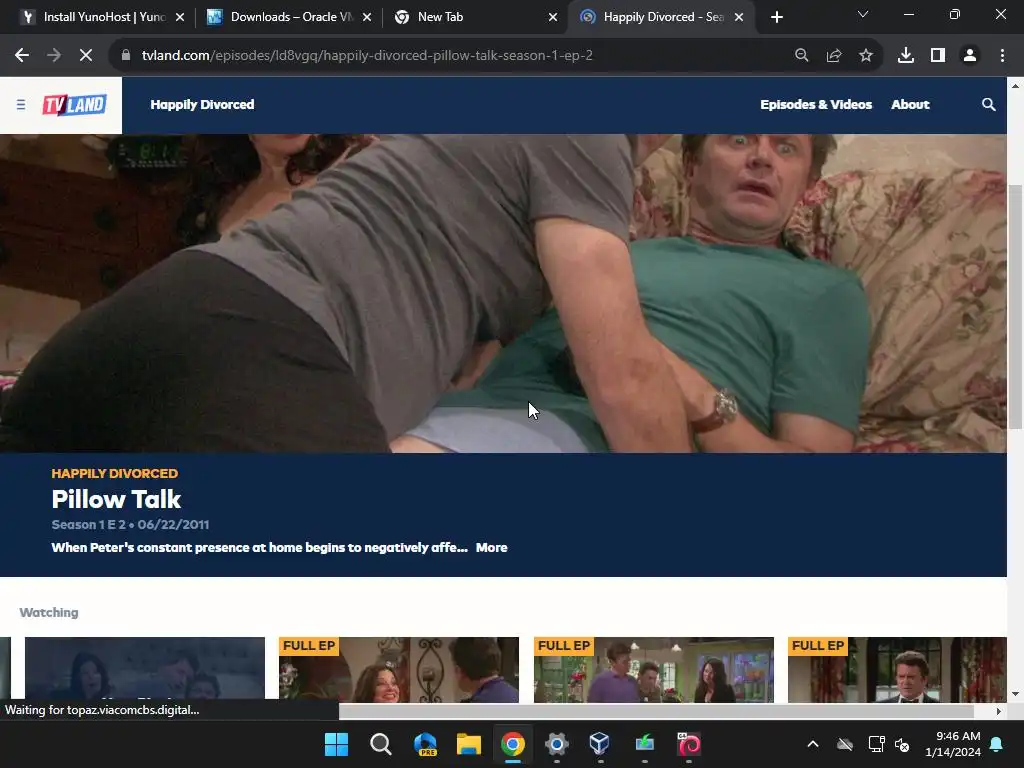Click the browser forward arrow
The image size is (1024, 768).
click(x=54, y=56)
